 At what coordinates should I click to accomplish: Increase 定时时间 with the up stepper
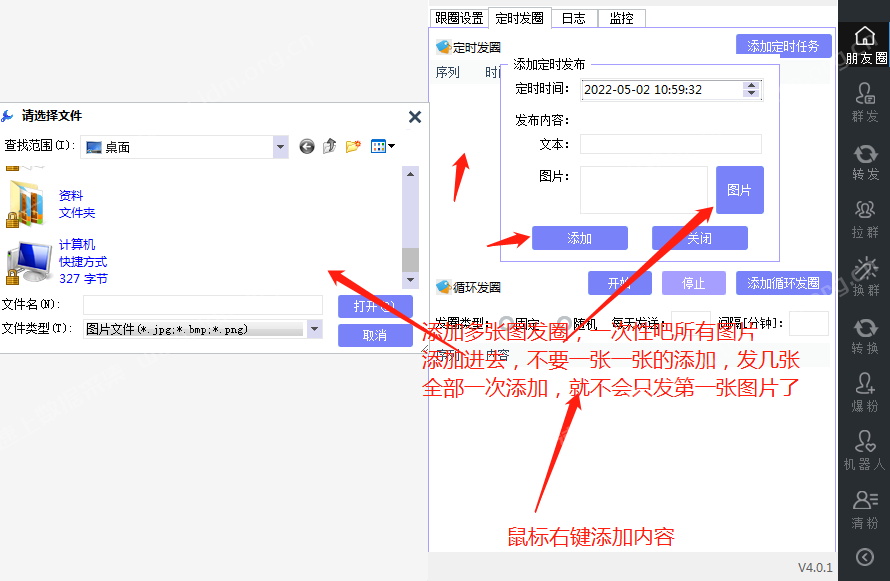[752, 85]
